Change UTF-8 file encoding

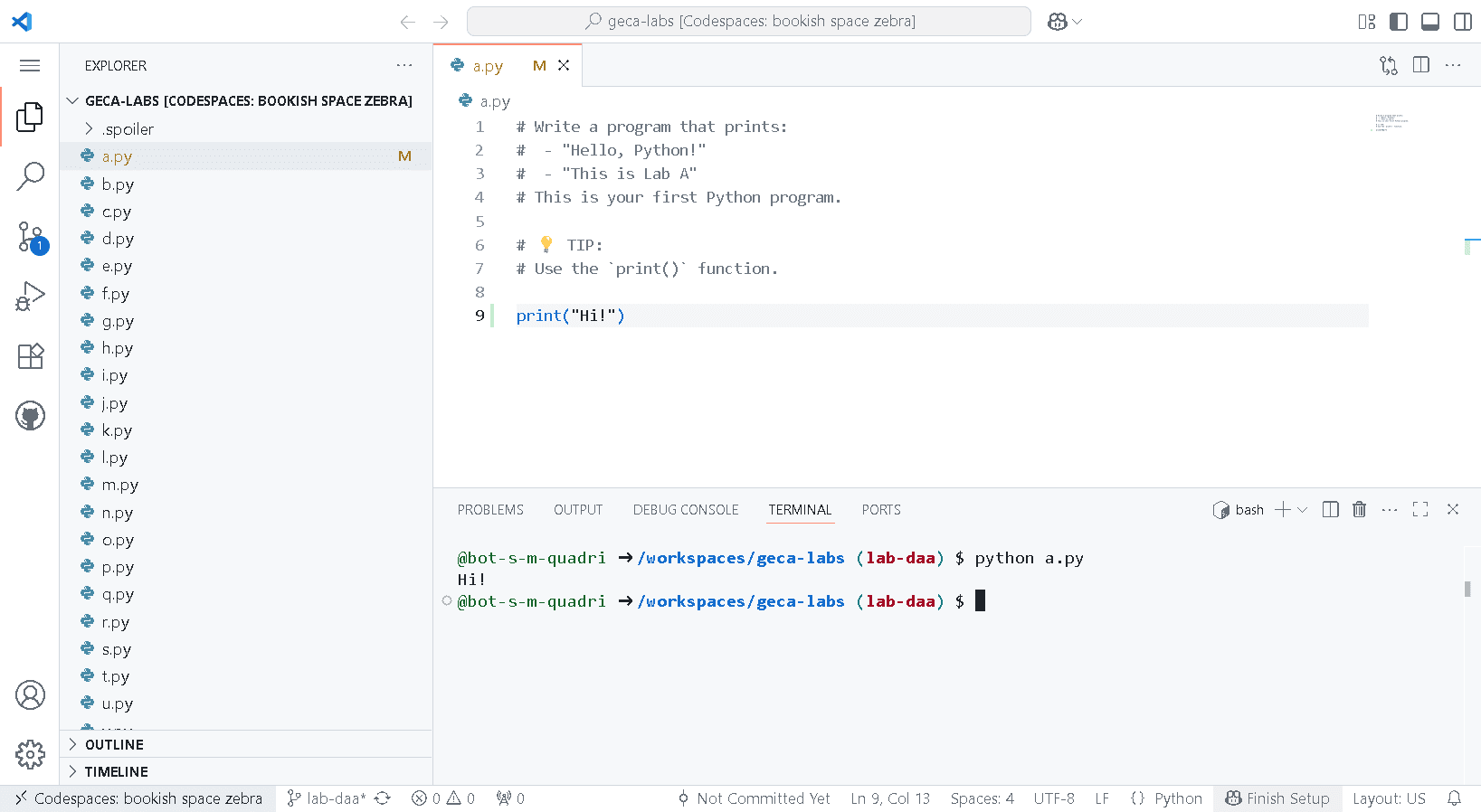[x=1054, y=798]
